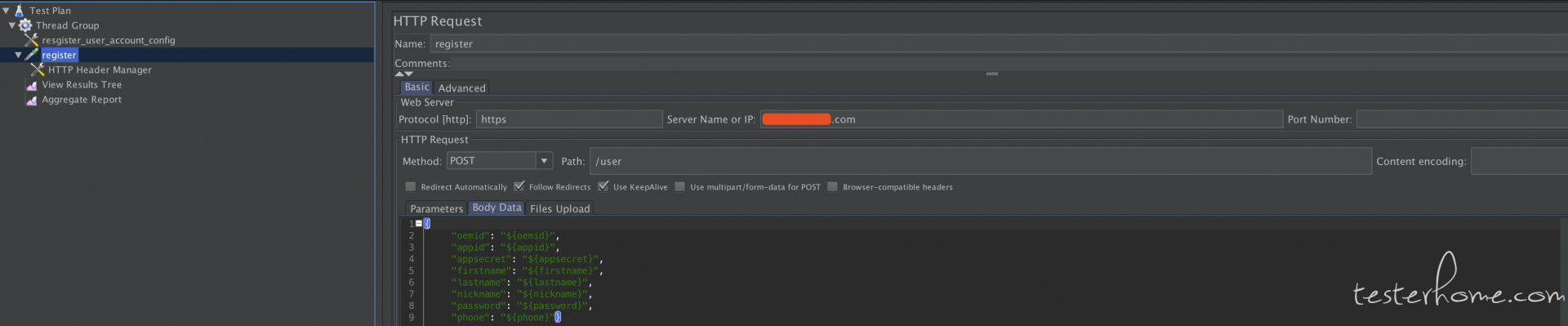Select Aggregate Report listener
Viewport: 1568px width, 326px height.
[x=82, y=100]
